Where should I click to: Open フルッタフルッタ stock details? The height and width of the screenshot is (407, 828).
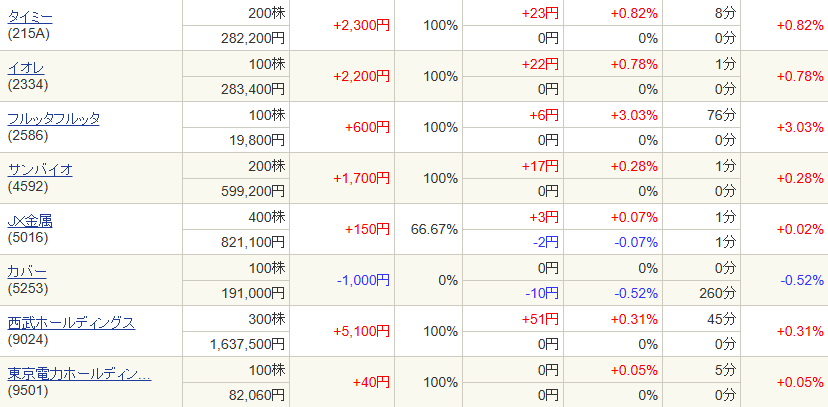(x=54, y=119)
